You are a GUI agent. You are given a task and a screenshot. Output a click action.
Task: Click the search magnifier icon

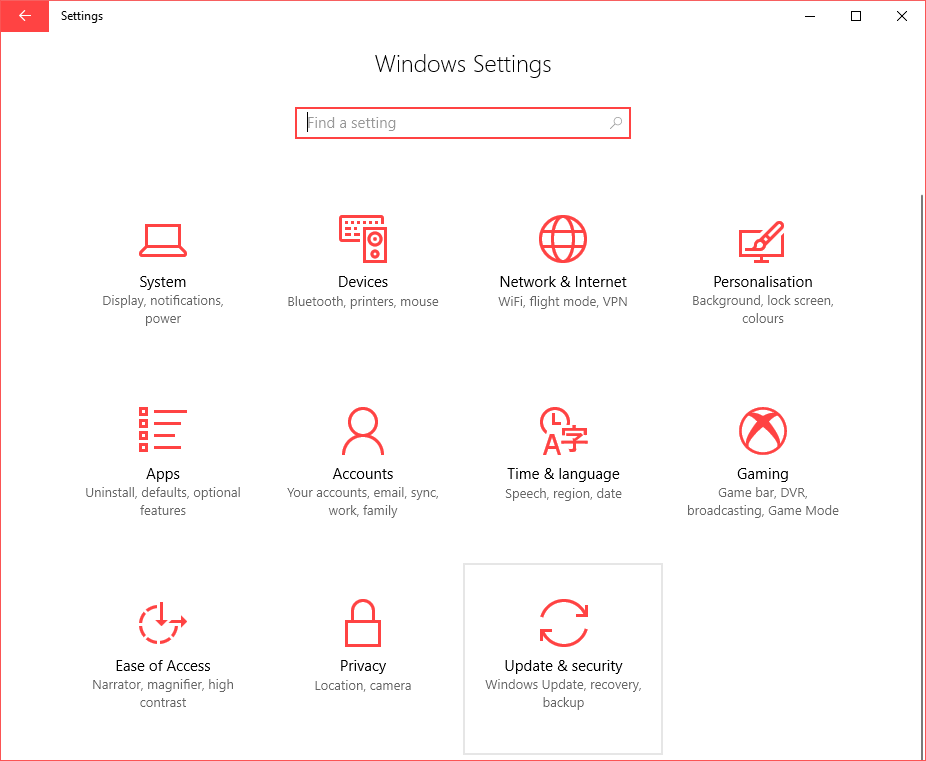pos(615,123)
